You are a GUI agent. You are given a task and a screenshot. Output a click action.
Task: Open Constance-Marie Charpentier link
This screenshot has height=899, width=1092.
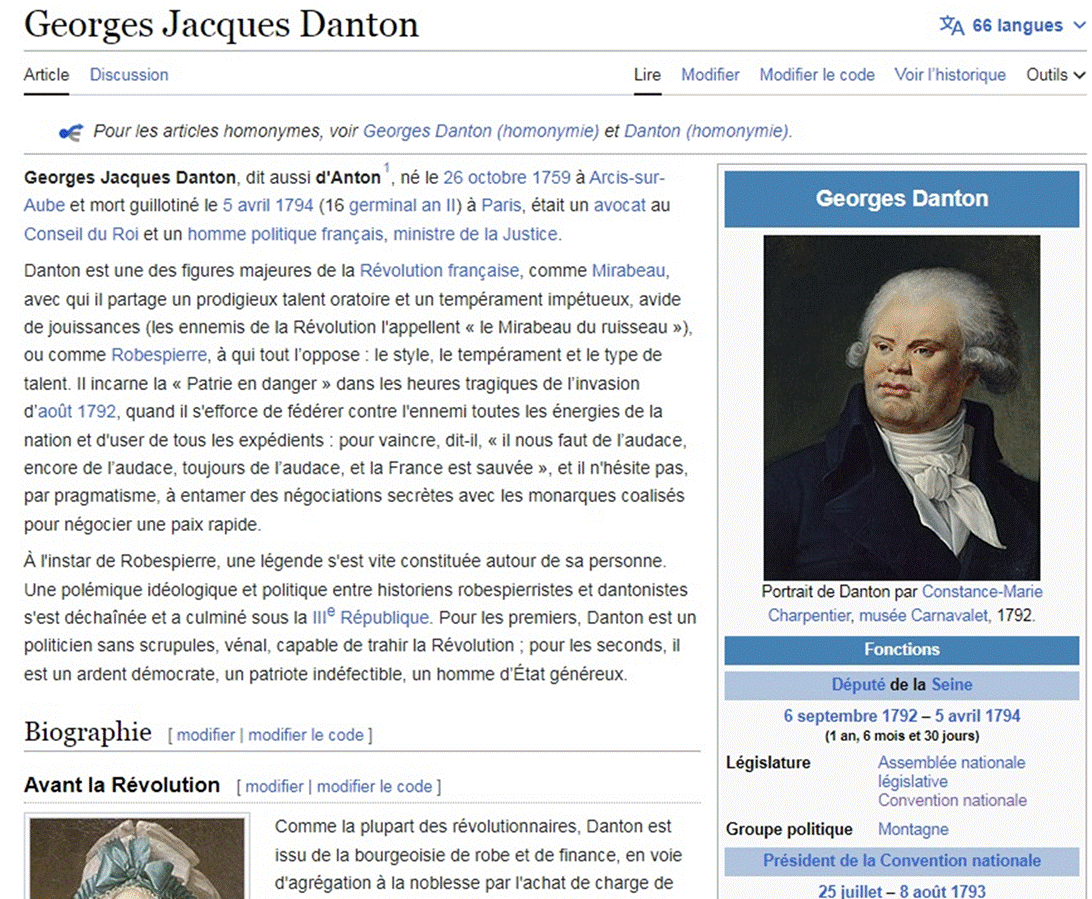click(x=982, y=592)
